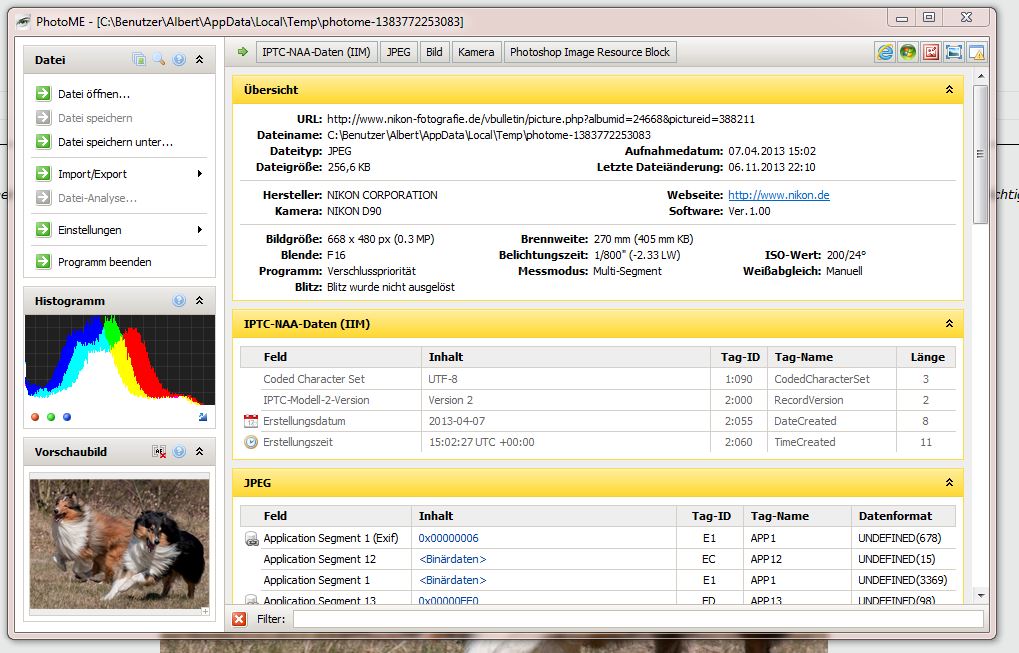Collapse the Vorschaubild panel
This screenshot has height=653, width=1019.
click(200, 451)
